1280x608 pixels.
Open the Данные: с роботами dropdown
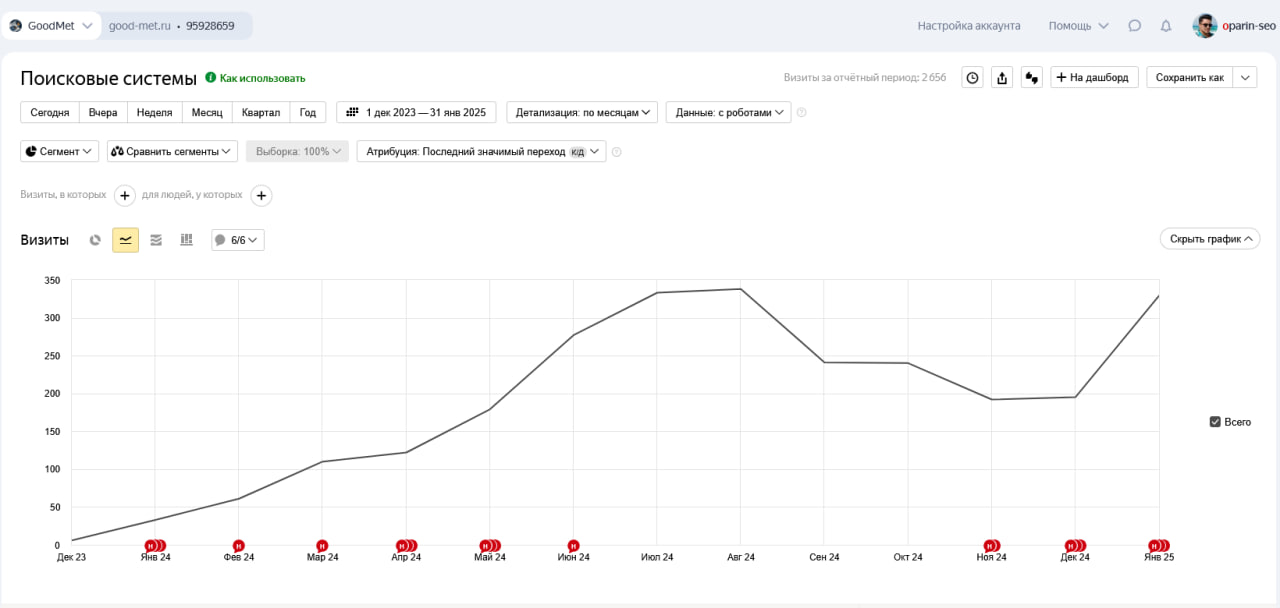pos(727,112)
